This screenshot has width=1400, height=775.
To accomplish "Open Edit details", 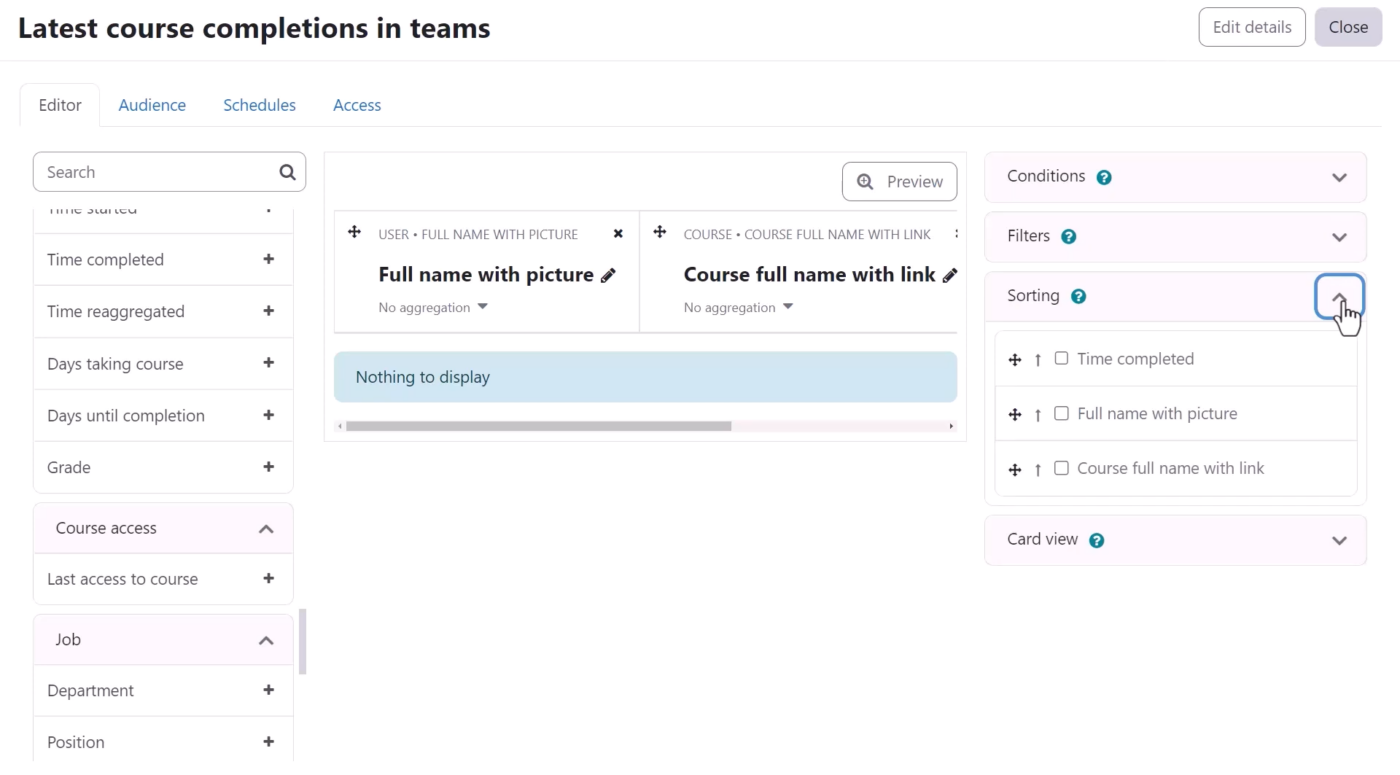I will coord(1251,27).
